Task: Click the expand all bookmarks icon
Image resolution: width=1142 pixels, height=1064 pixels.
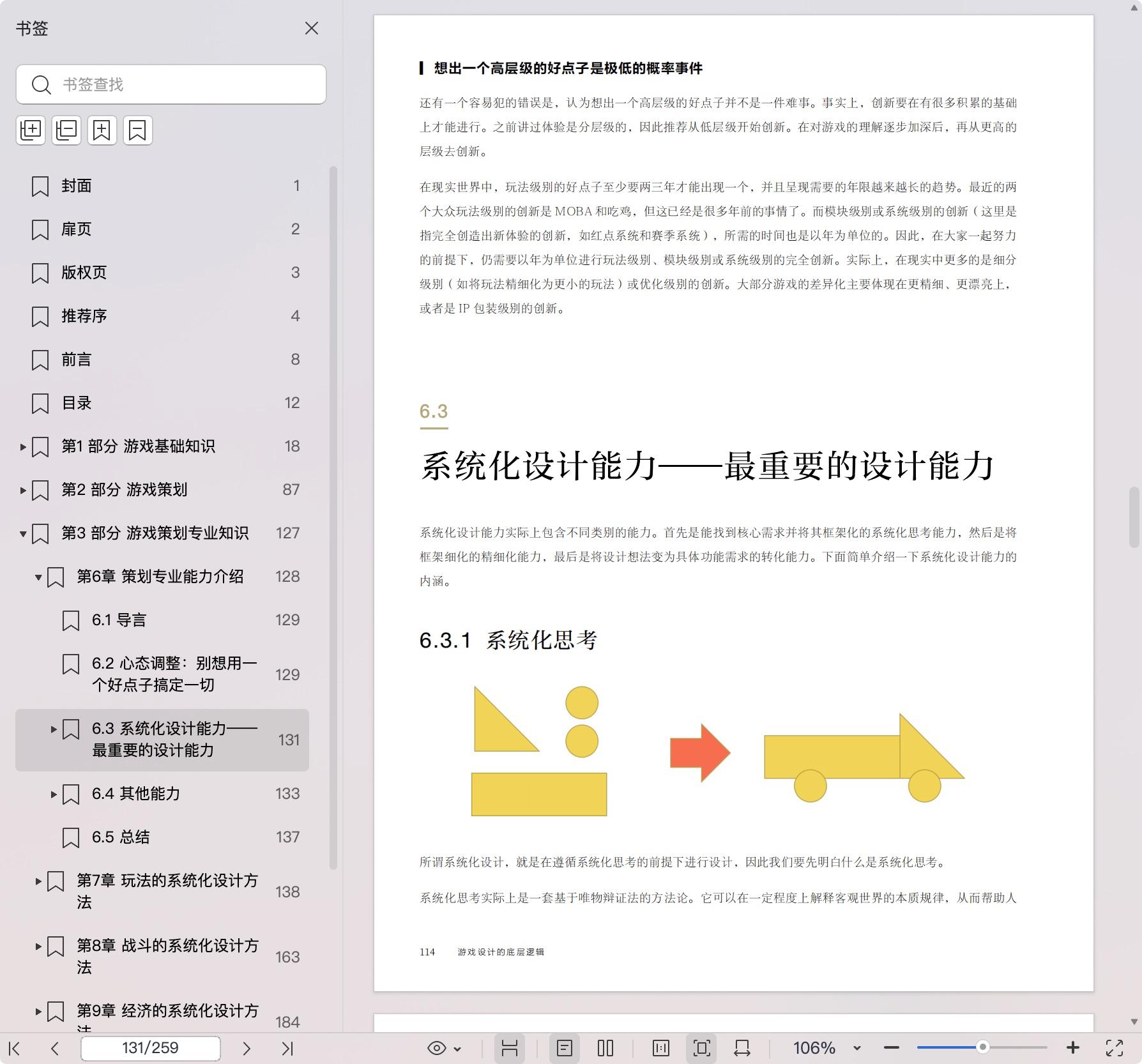Action: (x=31, y=130)
